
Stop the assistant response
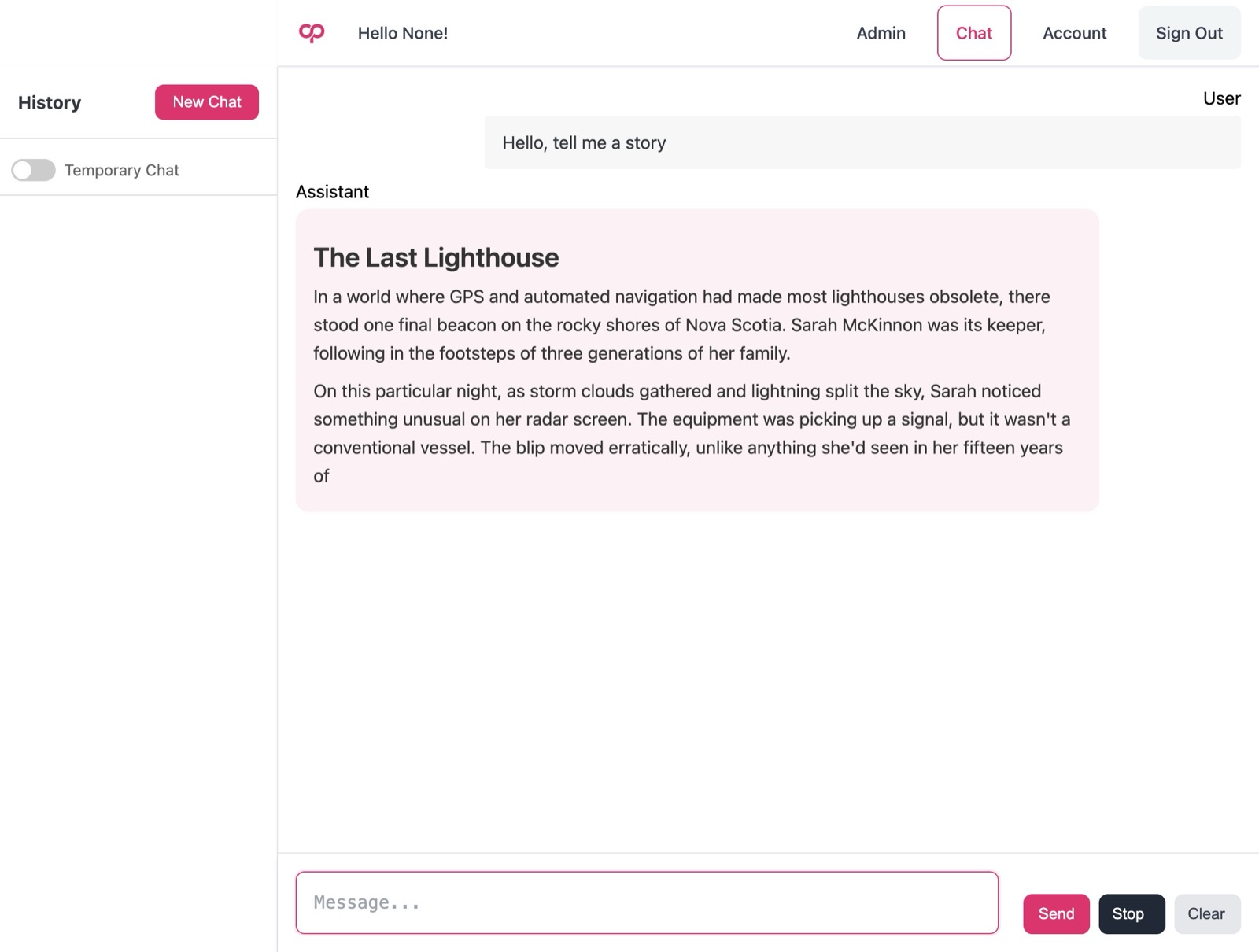click(x=1132, y=913)
